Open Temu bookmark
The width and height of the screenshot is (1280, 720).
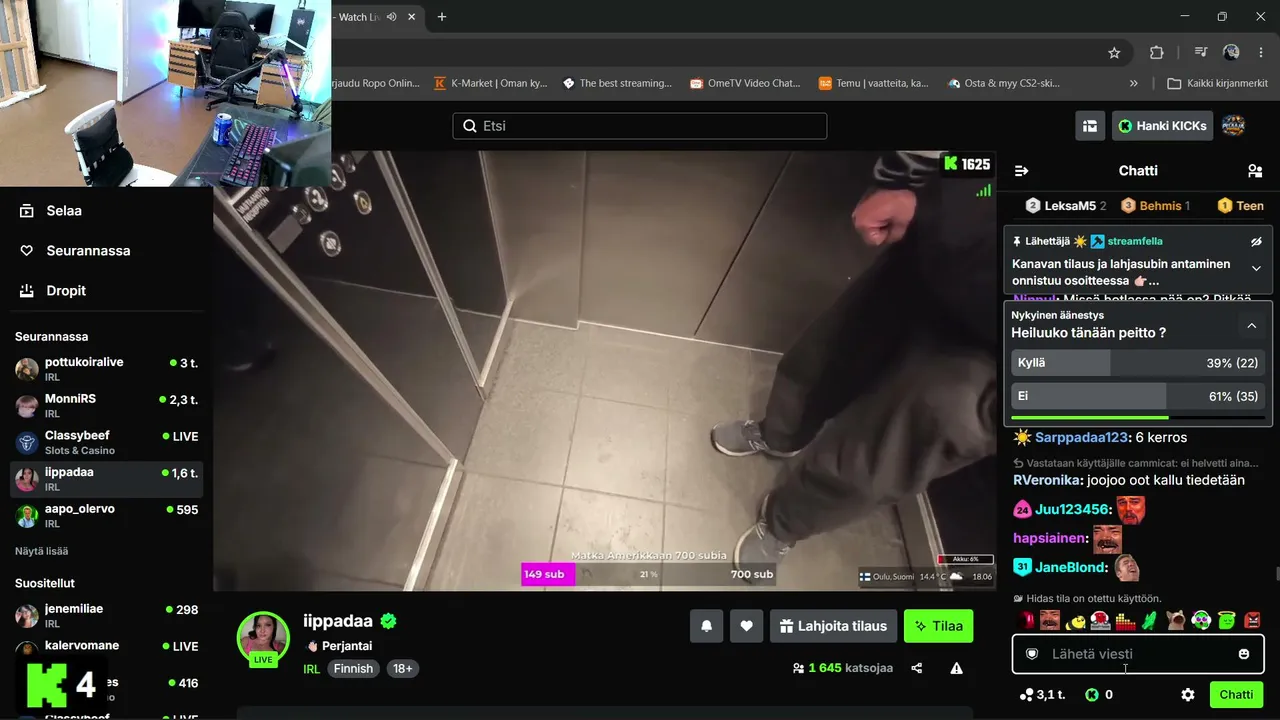coord(874,83)
